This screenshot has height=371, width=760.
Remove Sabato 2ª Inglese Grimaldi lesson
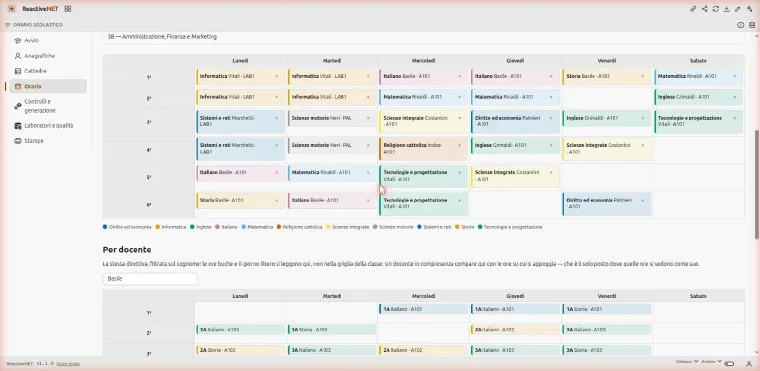tap(735, 97)
